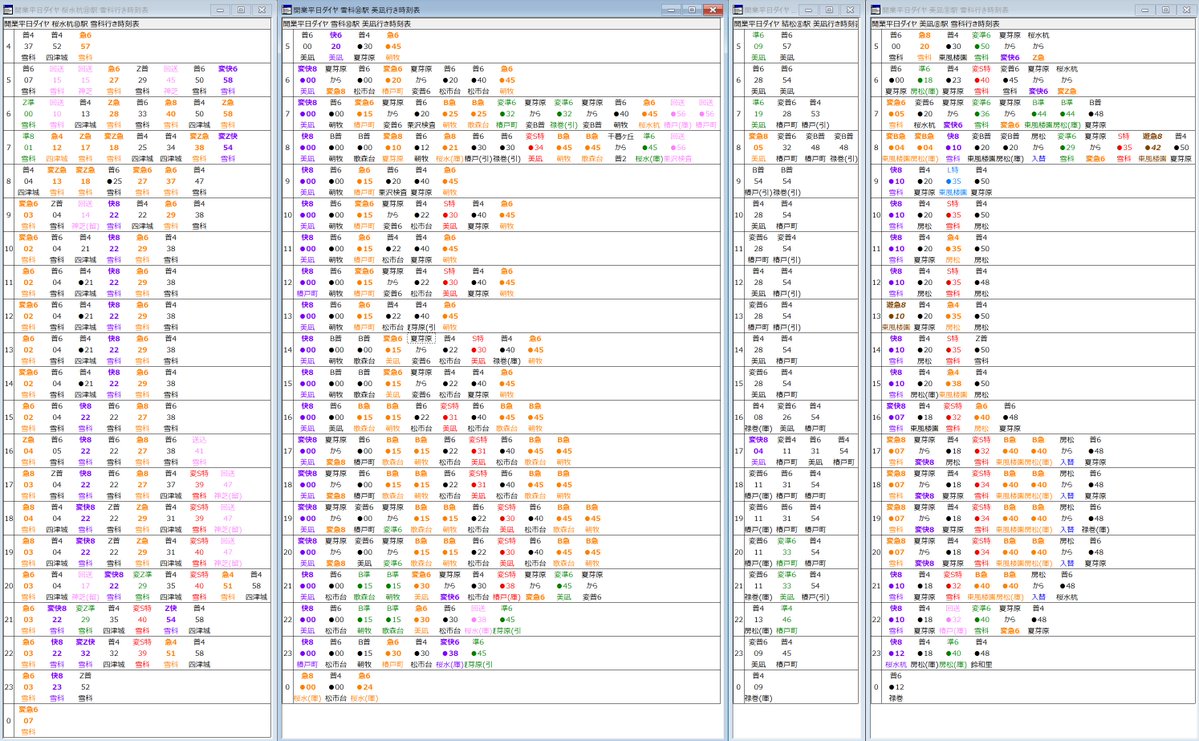This screenshot has width=1199, height=741.
Task: Click the app icon in the rightmost window's title bar
Action: 876,10
